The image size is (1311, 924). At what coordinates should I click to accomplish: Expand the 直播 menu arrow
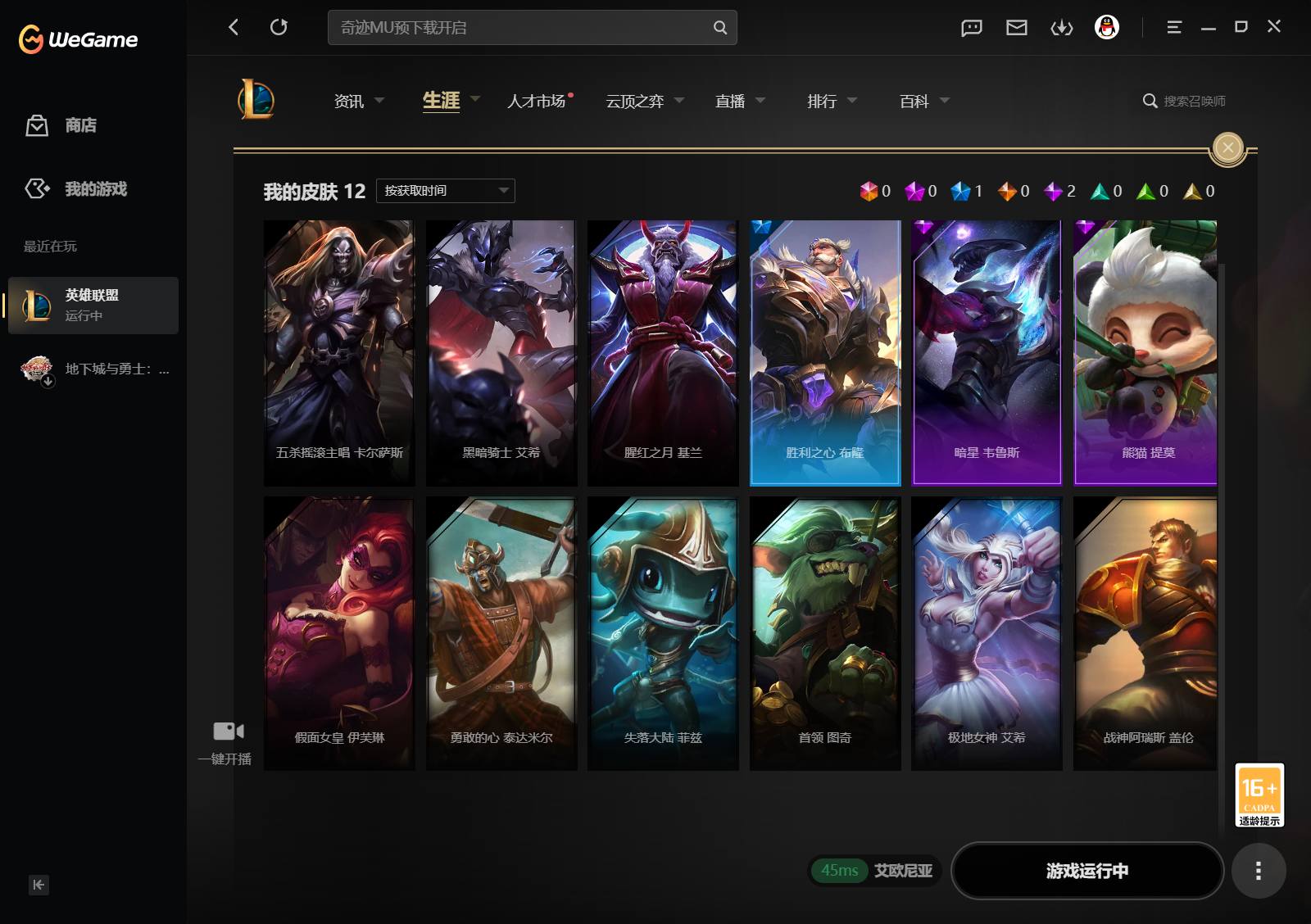[x=760, y=100]
